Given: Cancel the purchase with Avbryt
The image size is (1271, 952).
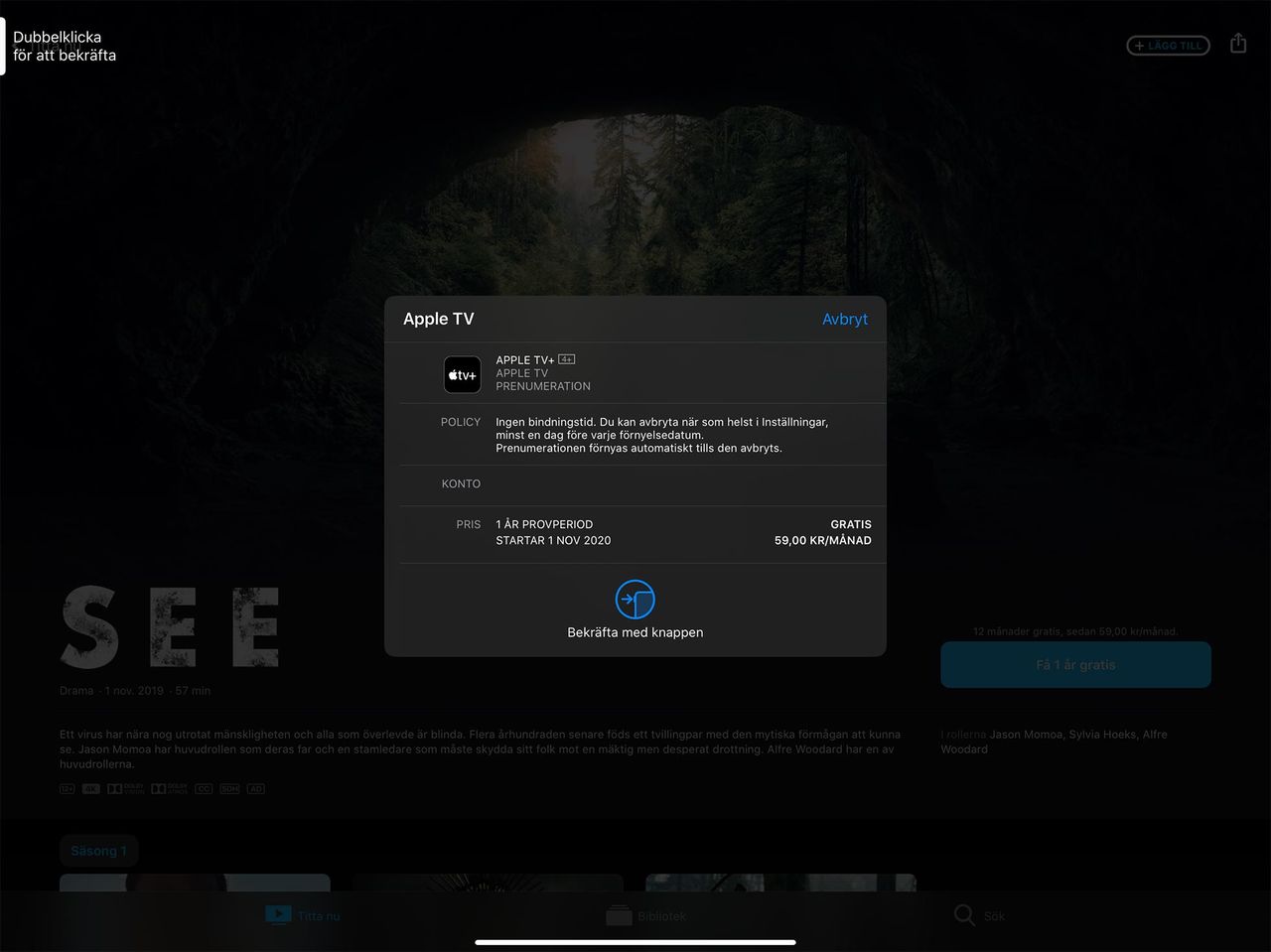Looking at the screenshot, I should (x=844, y=319).
